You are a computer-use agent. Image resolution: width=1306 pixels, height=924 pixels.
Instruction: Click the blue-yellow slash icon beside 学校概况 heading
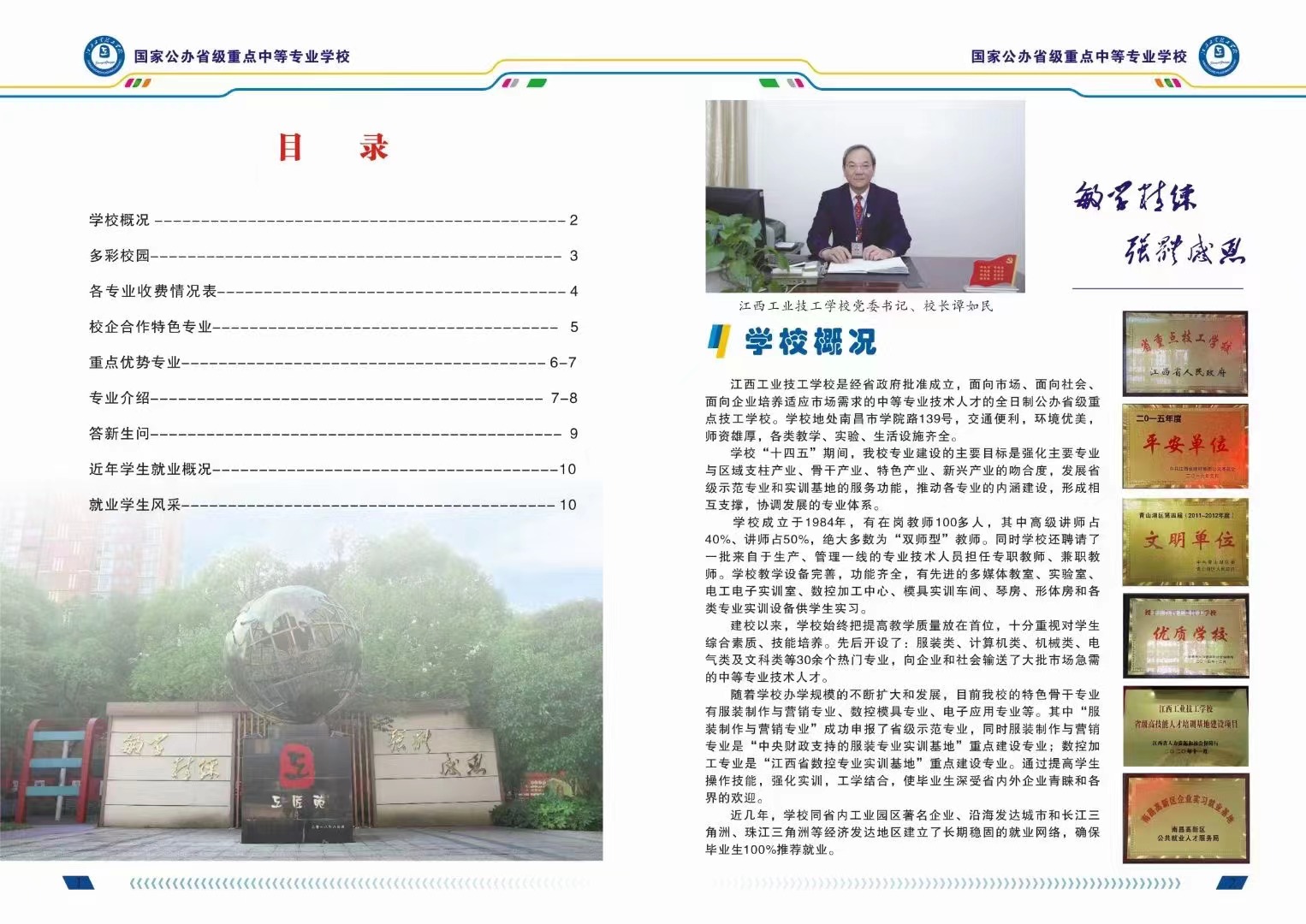(717, 341)
